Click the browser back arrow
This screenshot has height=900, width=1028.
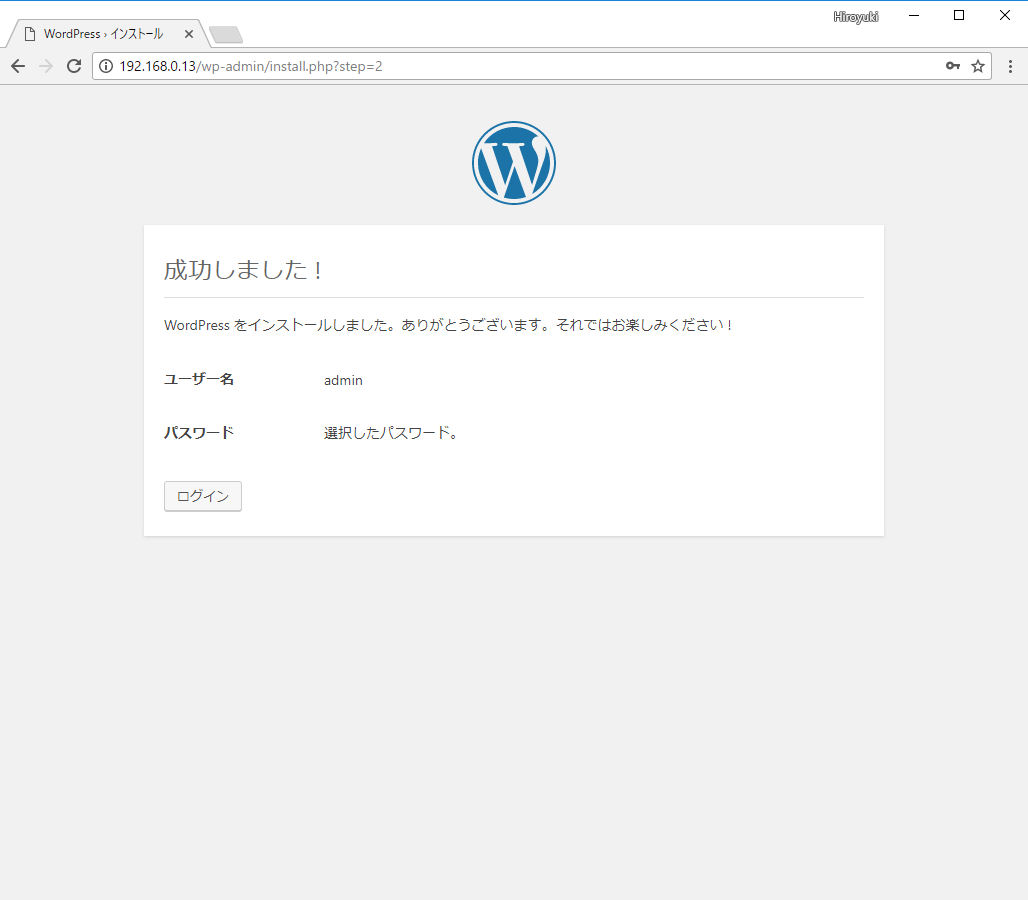18,66
